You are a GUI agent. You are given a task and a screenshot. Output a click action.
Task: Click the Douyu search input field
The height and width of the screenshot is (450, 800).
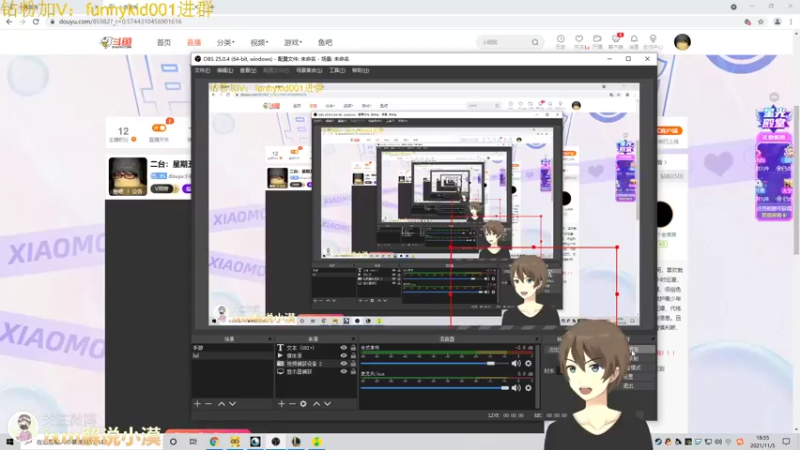click(x=505, y=42)
